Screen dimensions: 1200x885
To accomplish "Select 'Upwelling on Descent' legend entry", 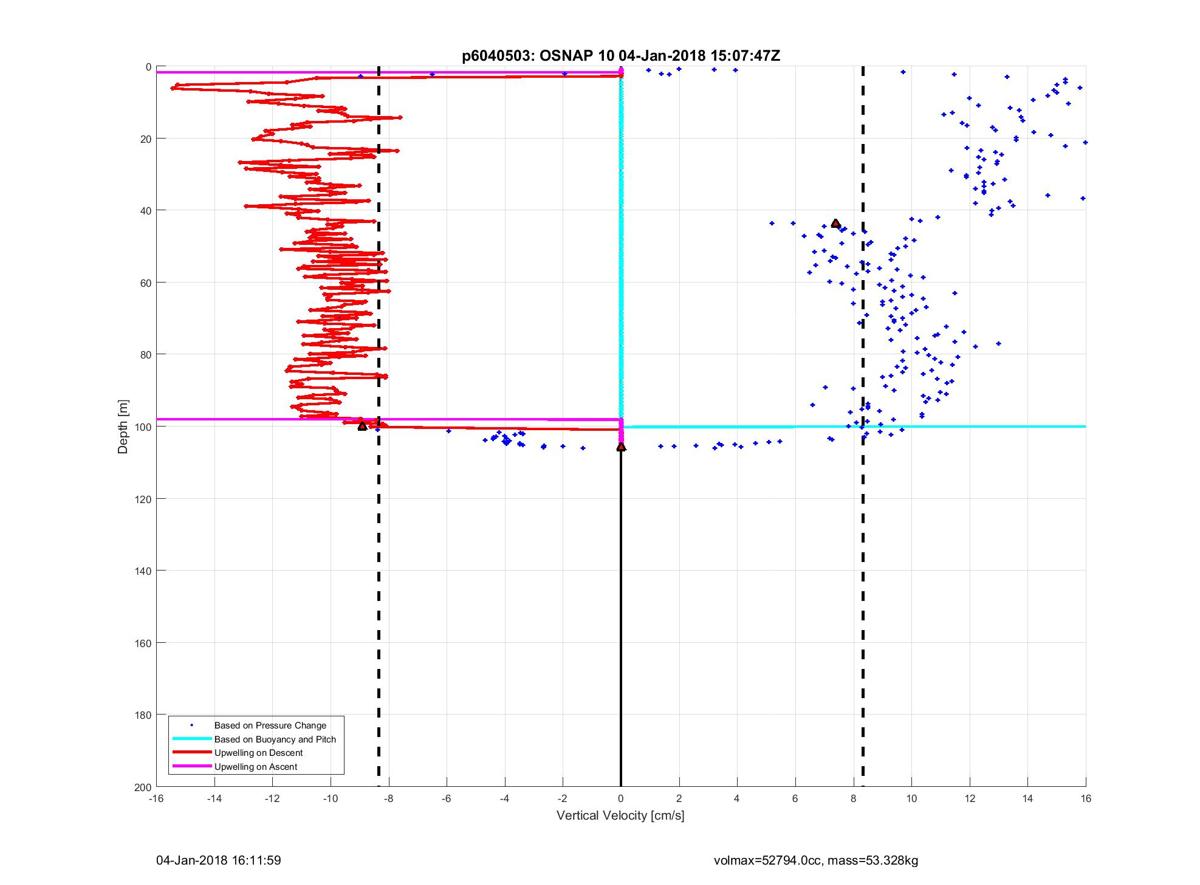I will tap(258, 753).
